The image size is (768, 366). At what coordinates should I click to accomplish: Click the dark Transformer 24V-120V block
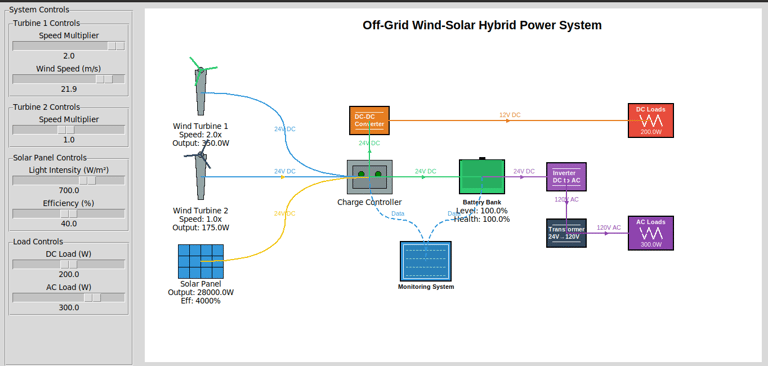566,233
